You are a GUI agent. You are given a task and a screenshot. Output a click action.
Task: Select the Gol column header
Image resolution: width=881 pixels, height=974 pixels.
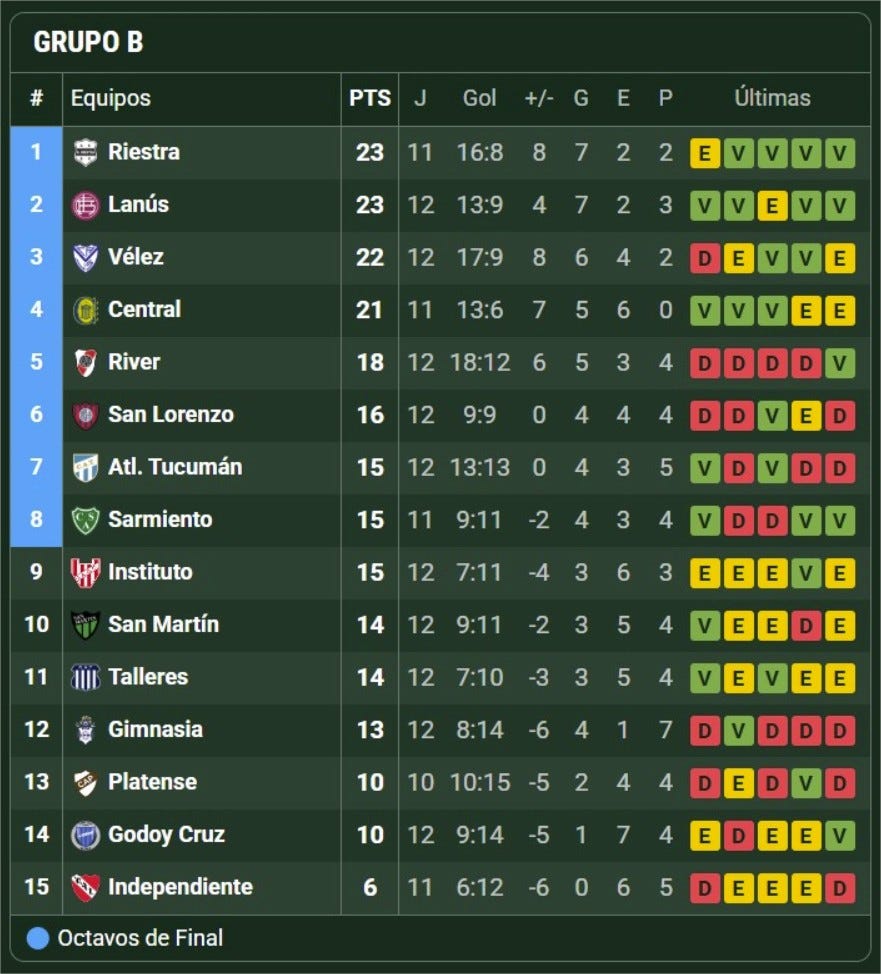tap(479, 98)
